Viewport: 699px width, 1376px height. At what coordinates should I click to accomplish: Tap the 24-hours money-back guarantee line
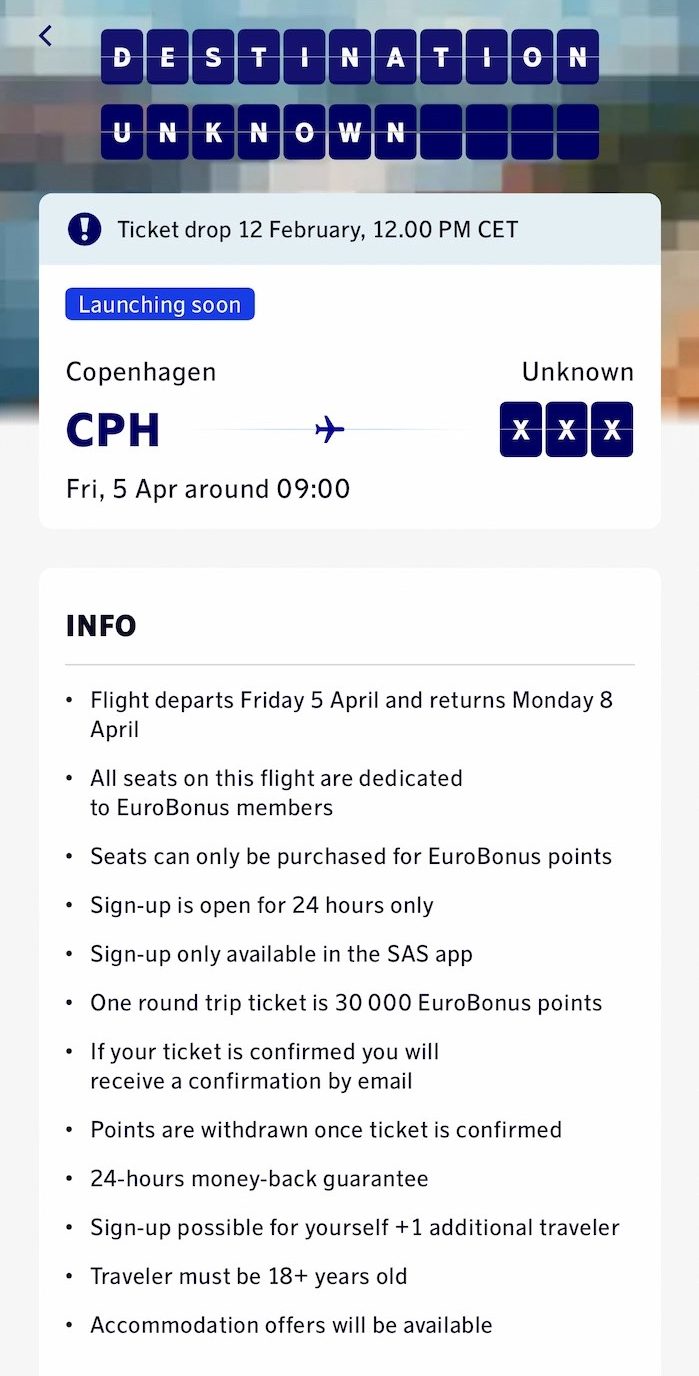259,1179
